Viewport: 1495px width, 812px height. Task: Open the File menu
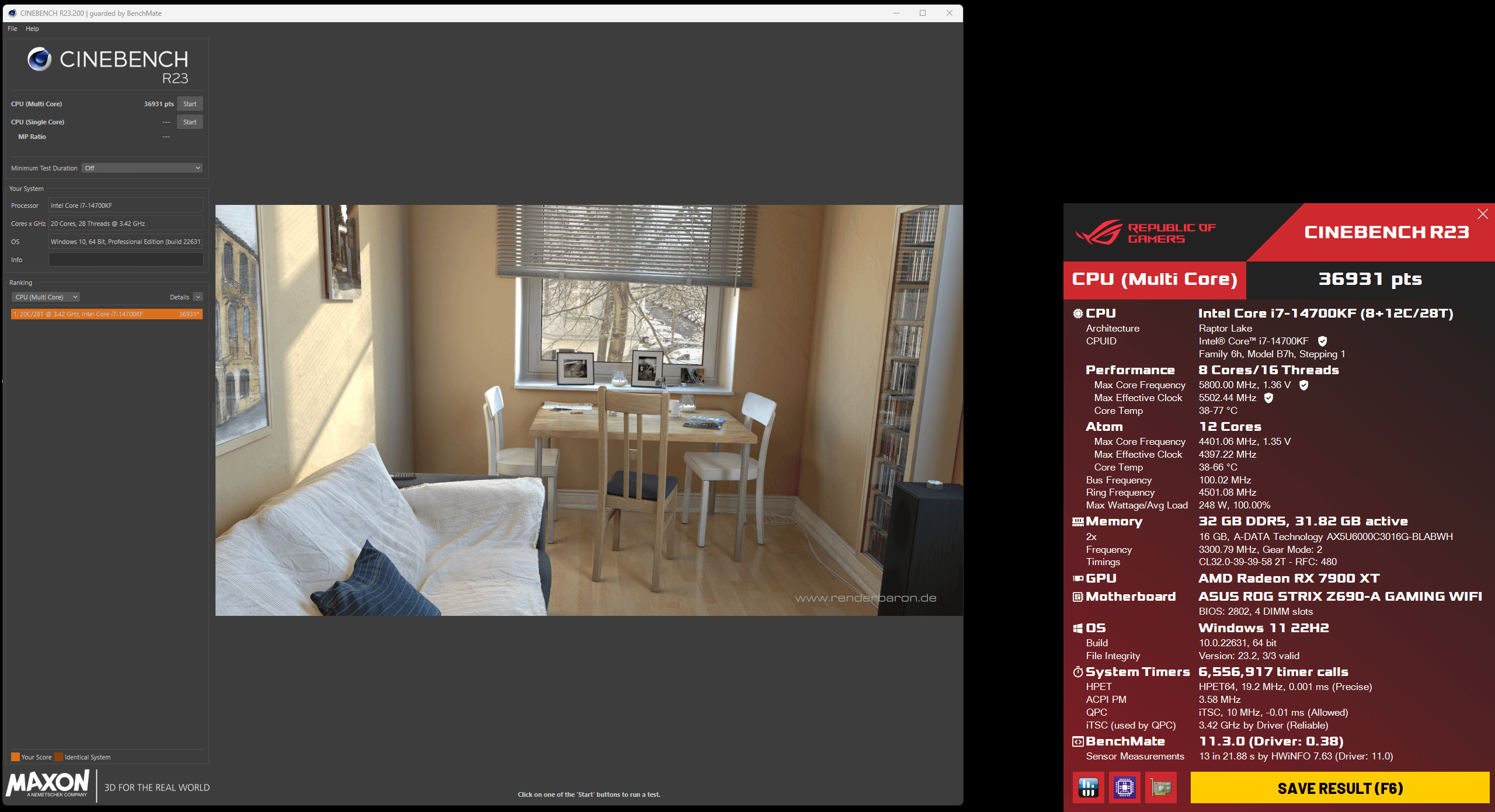pos(12,29)
